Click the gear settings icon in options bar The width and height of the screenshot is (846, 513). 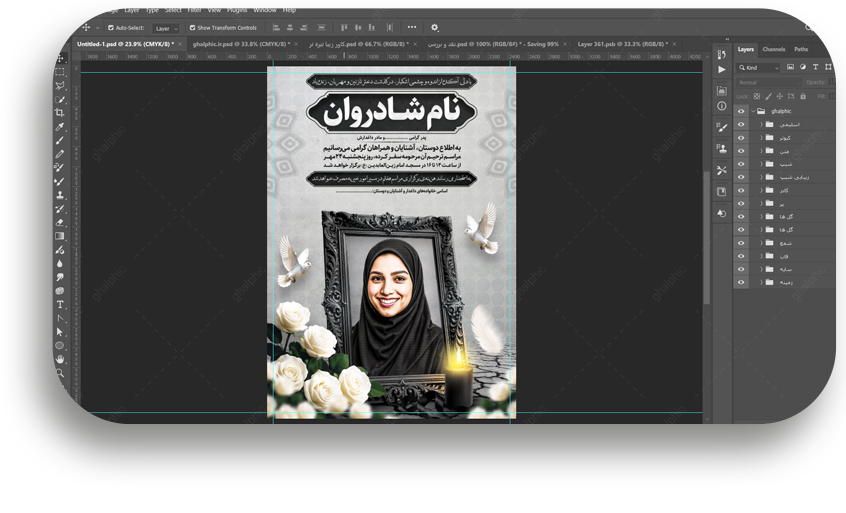(434, 28)
